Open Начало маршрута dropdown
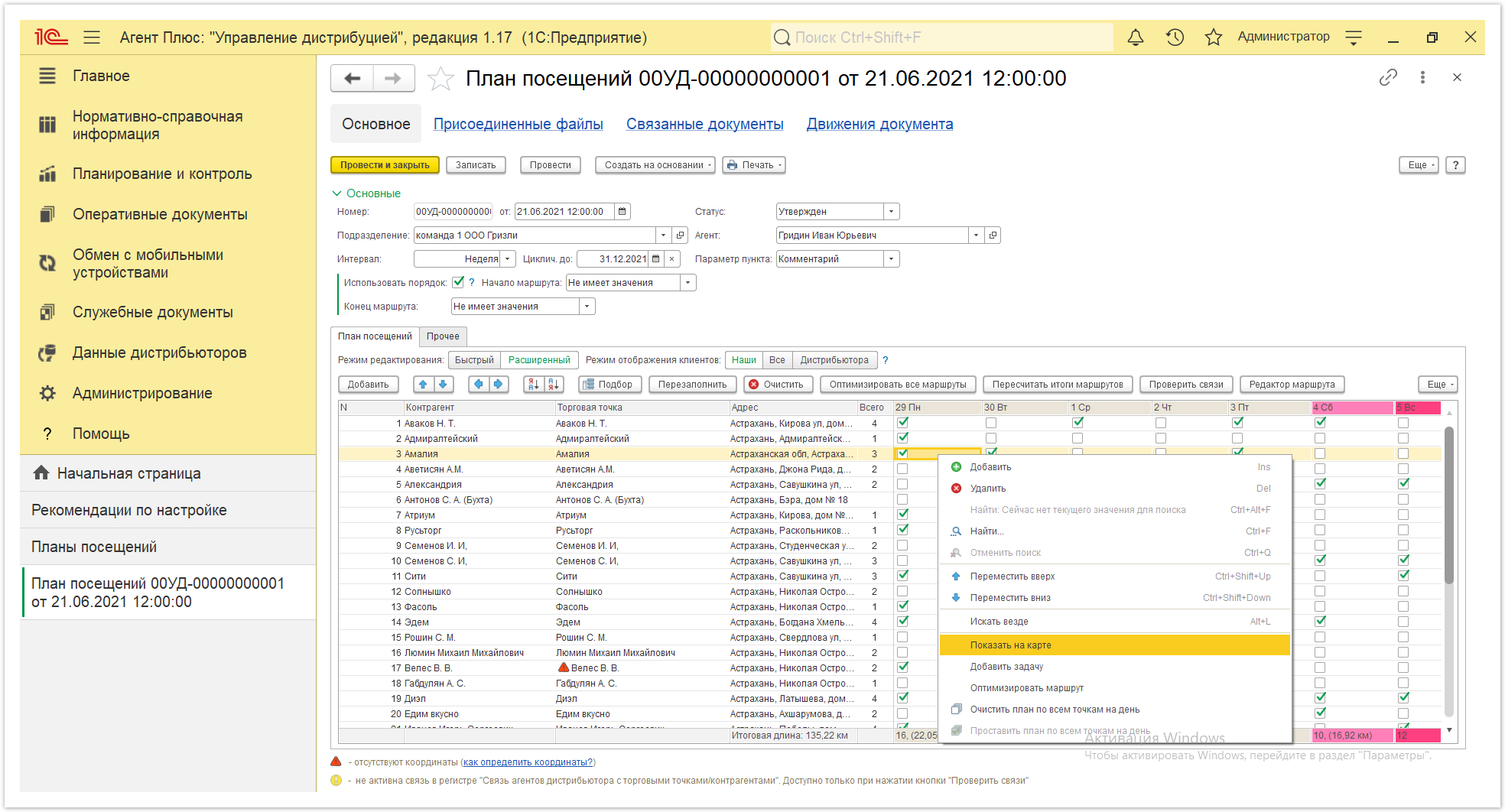The width and height of the screenshot is (1505, 812). click(687, 283)
